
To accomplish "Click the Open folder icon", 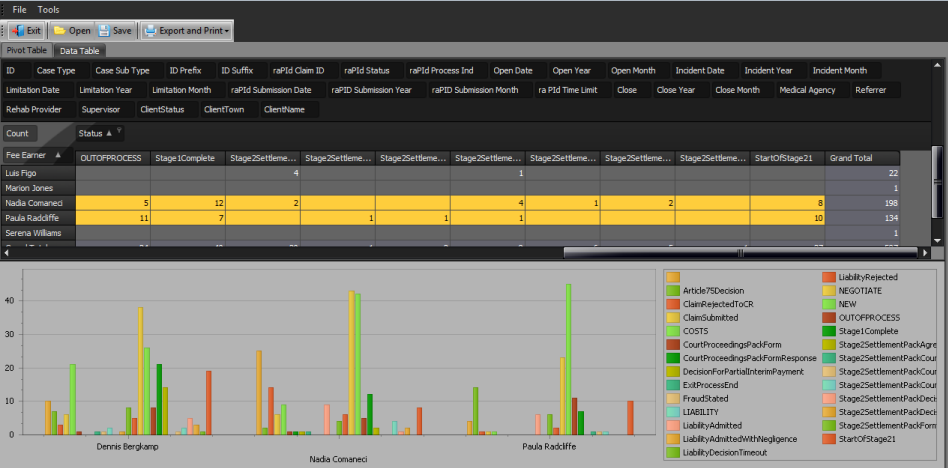I will coord(60,31).
